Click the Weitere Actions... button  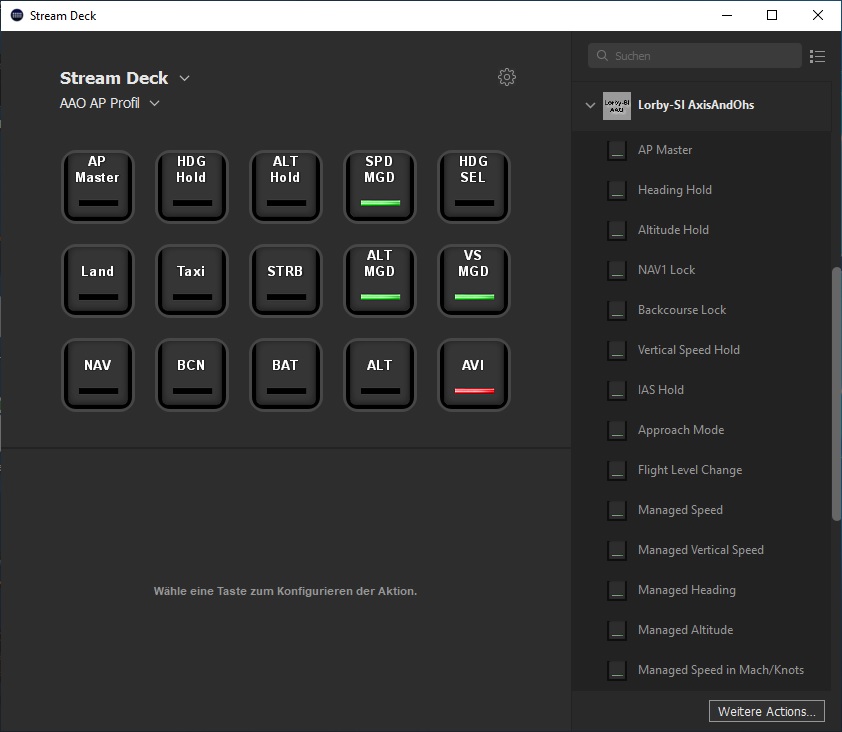tap(767, 711)
